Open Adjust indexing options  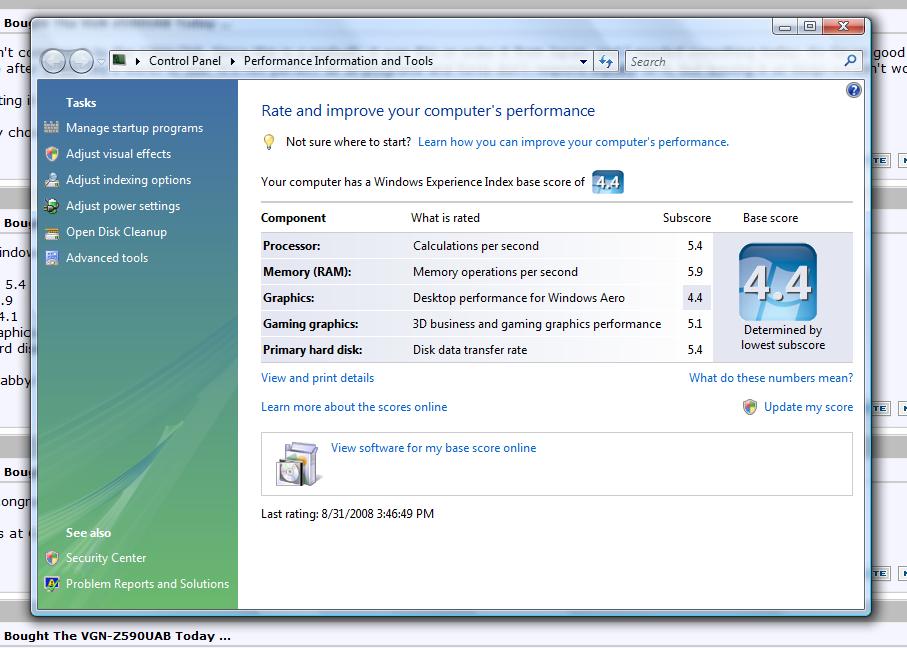tap(128, 180)
